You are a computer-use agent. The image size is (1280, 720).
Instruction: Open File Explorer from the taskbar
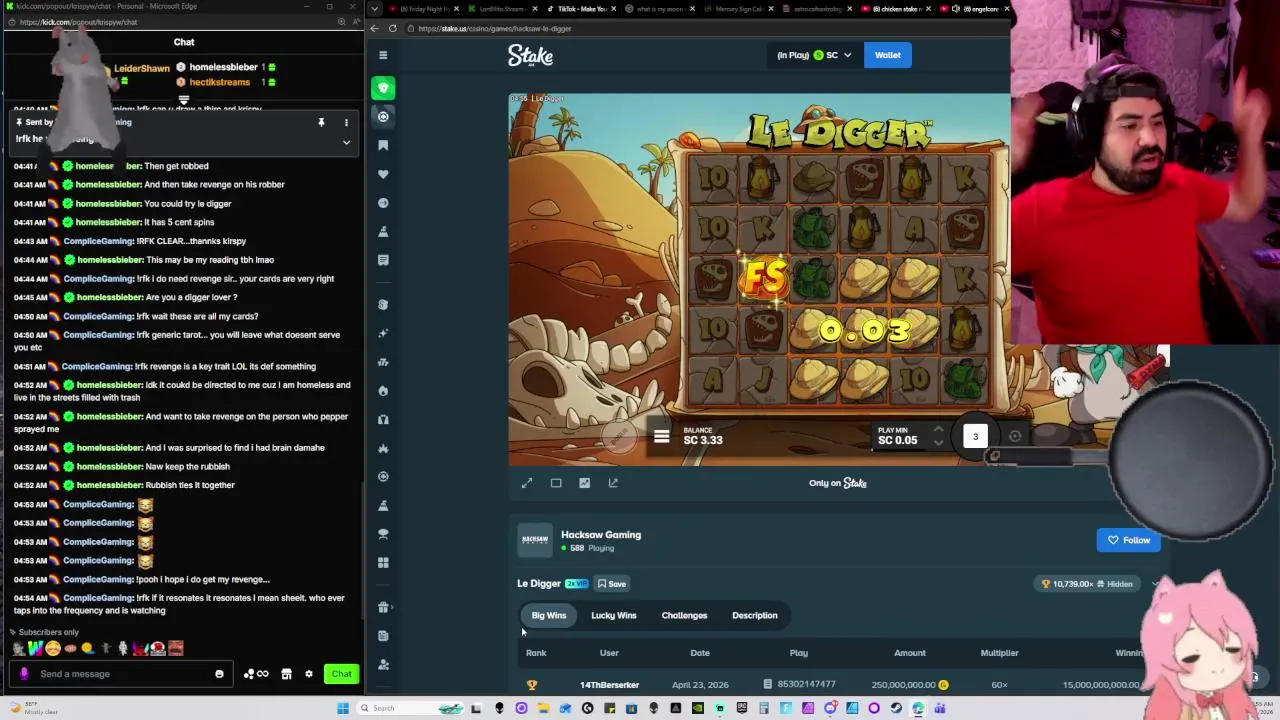543,708
